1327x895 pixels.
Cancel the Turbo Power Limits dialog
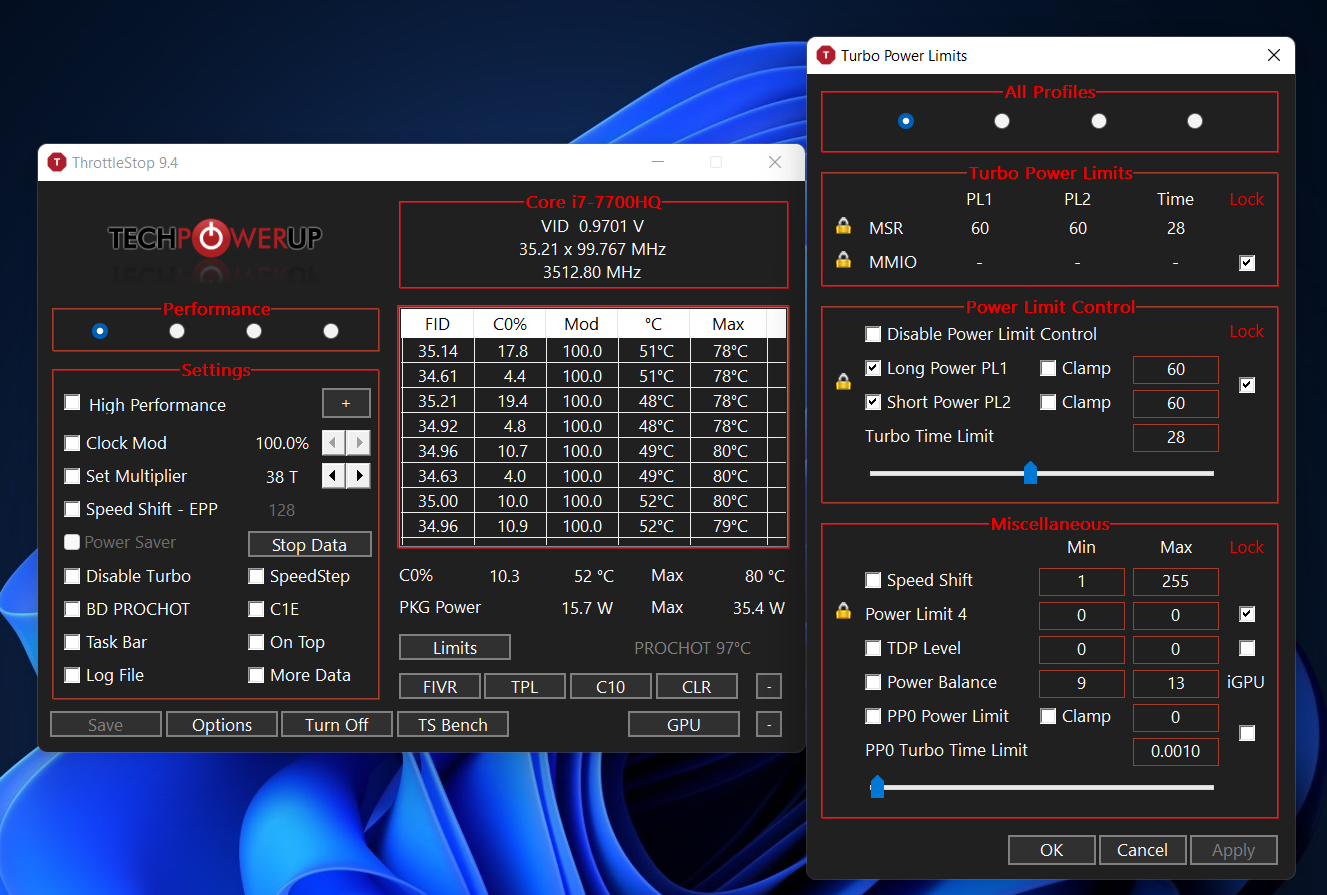[1142, 850]
